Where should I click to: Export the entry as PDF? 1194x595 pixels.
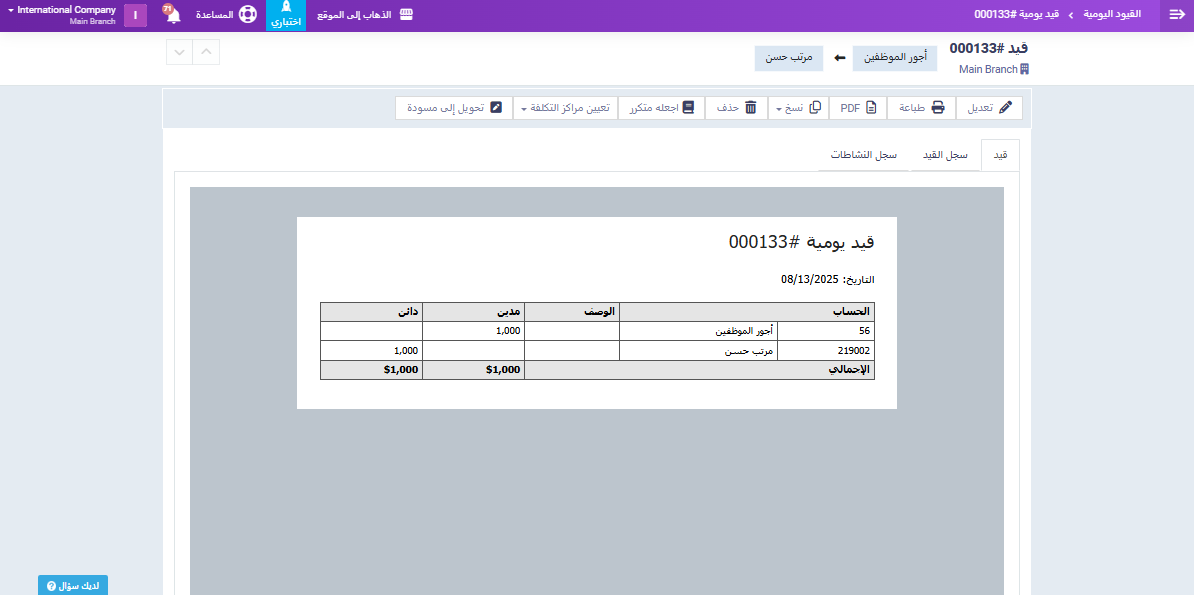coord(858,108)
